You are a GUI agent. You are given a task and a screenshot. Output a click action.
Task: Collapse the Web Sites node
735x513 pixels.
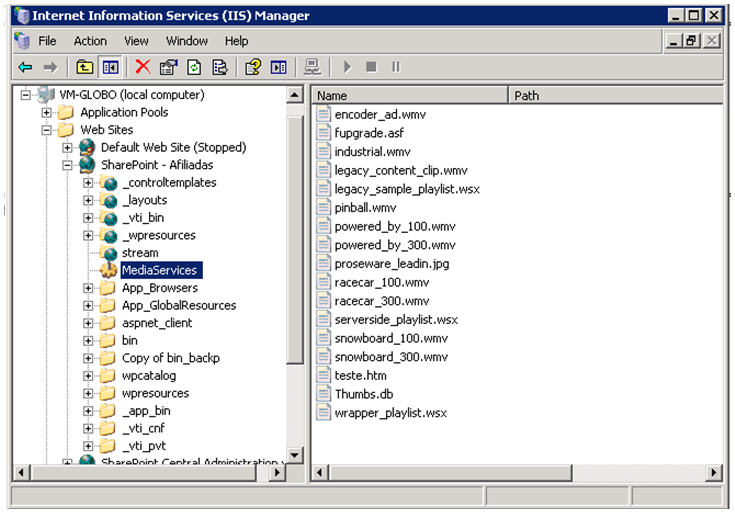coord(46,130)
